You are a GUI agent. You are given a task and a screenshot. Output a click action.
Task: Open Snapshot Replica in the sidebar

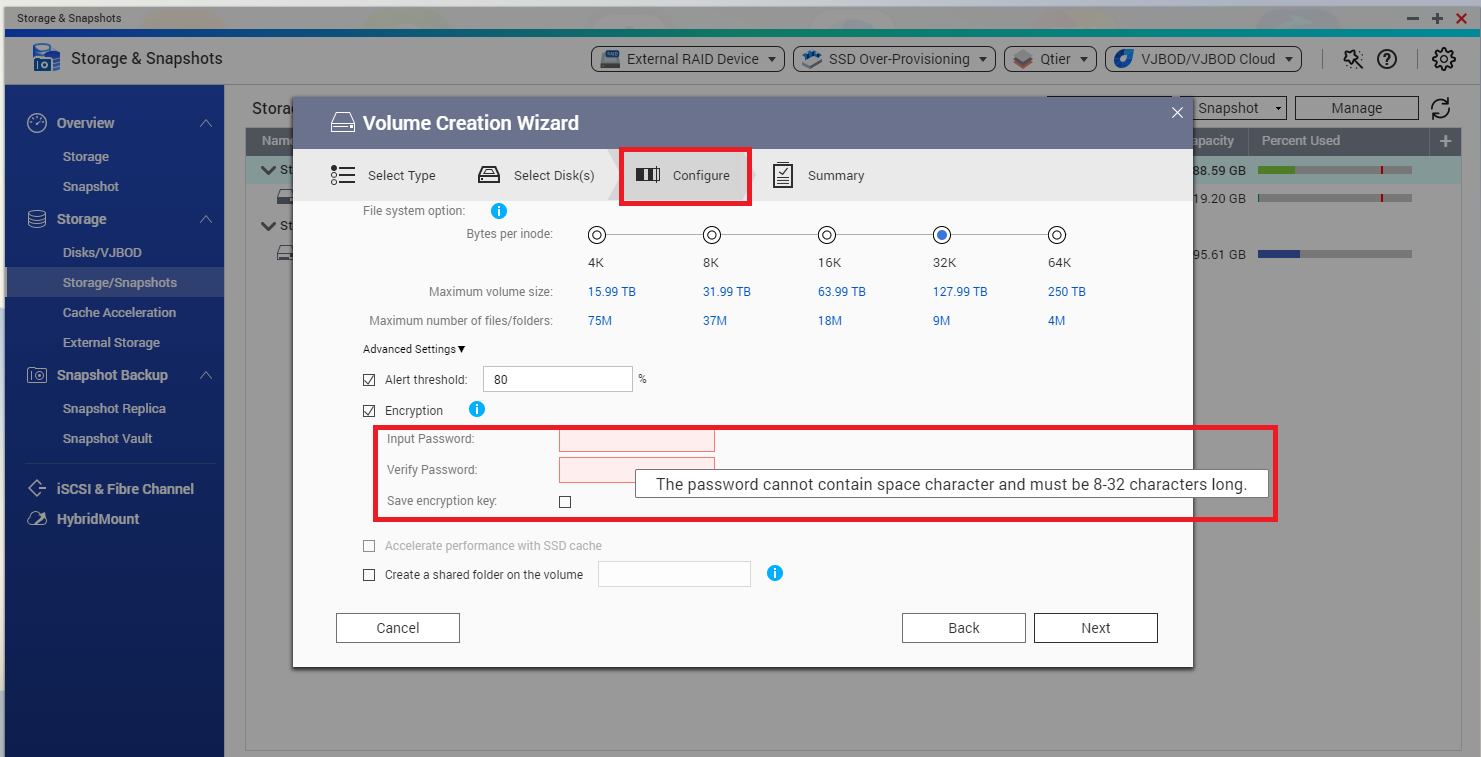pos(114,408)
